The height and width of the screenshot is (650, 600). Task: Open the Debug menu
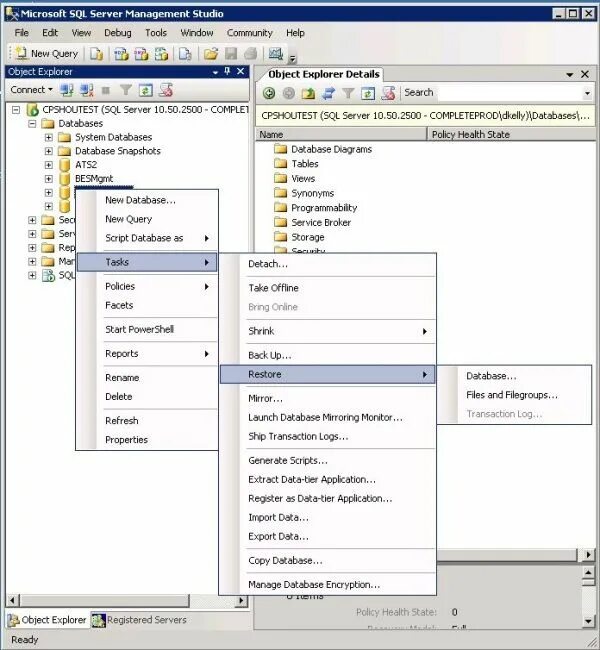118,33
